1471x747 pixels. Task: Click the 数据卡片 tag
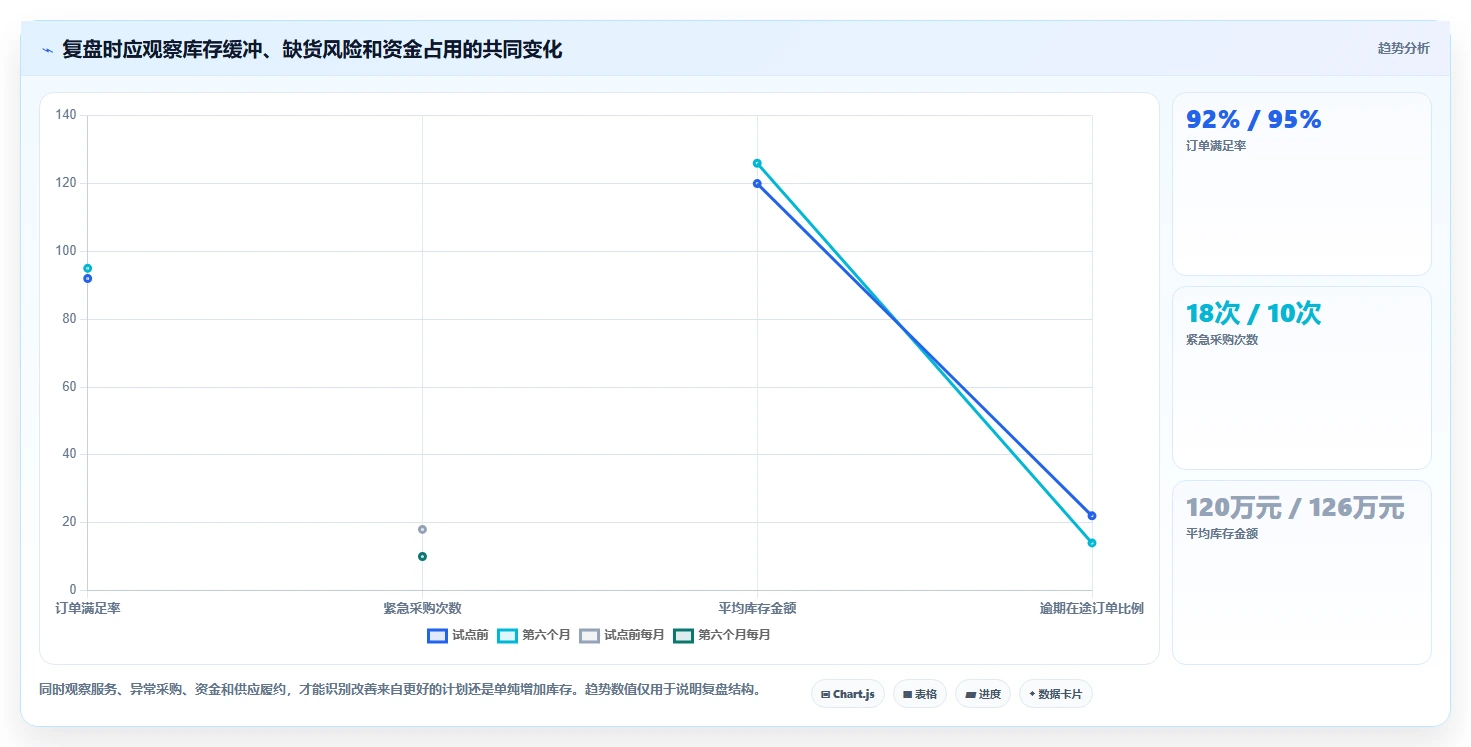[x=1056, y=694]
